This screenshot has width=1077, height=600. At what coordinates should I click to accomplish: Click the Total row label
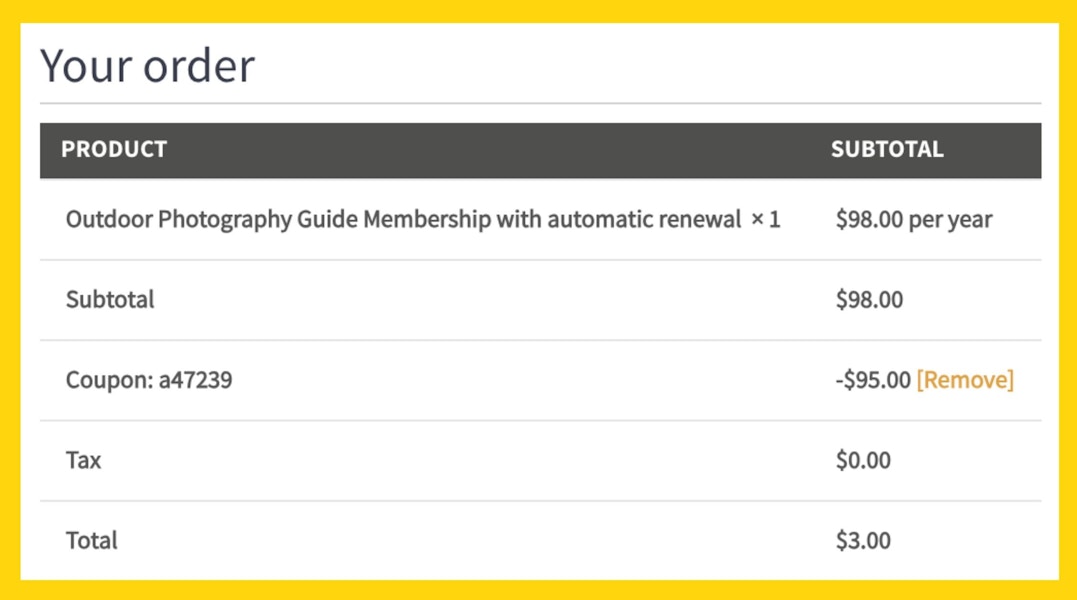[x=91, y=540]
